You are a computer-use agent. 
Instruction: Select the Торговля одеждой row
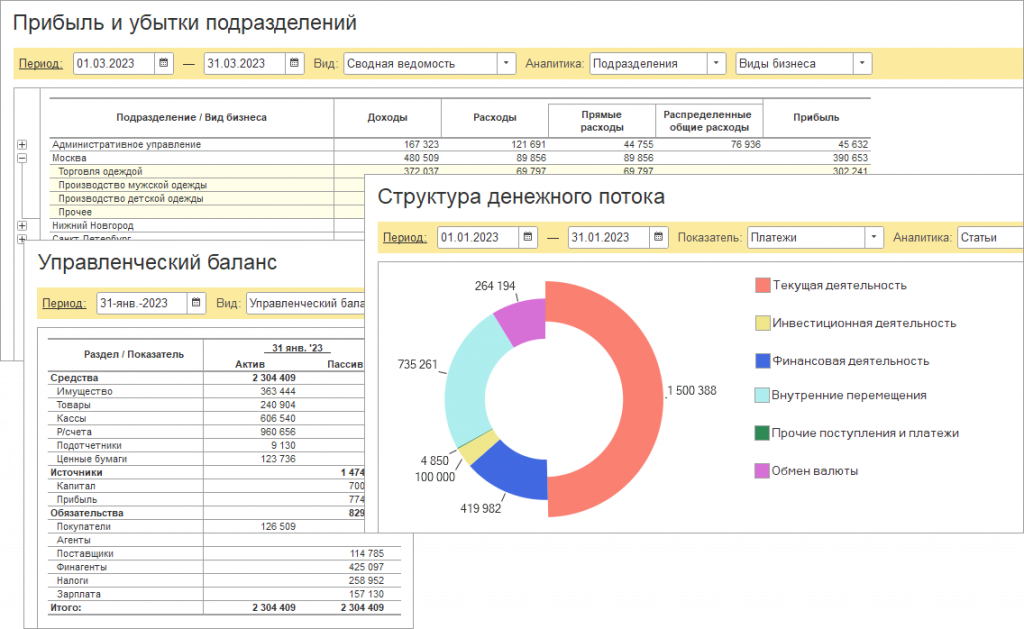(207, 171)
